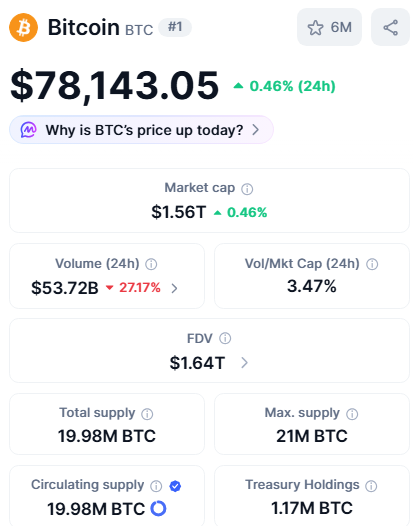The image size is (413, 526).
Task: Click the AI chat icon beside BTC question
Action: tap(28, 130)
